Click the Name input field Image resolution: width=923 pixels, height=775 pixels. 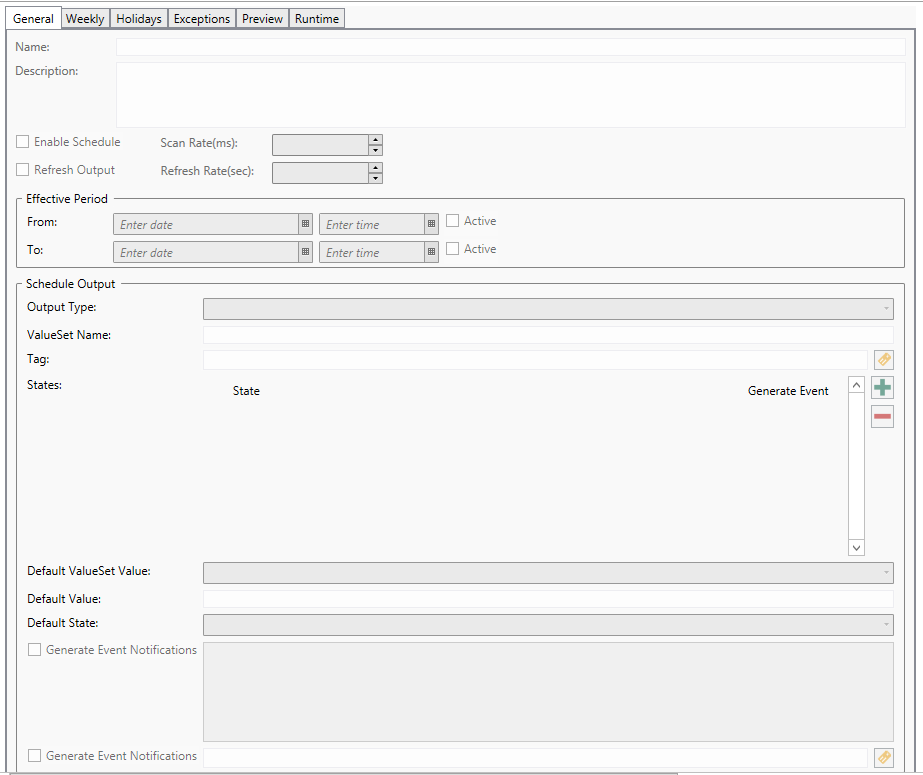510,47
